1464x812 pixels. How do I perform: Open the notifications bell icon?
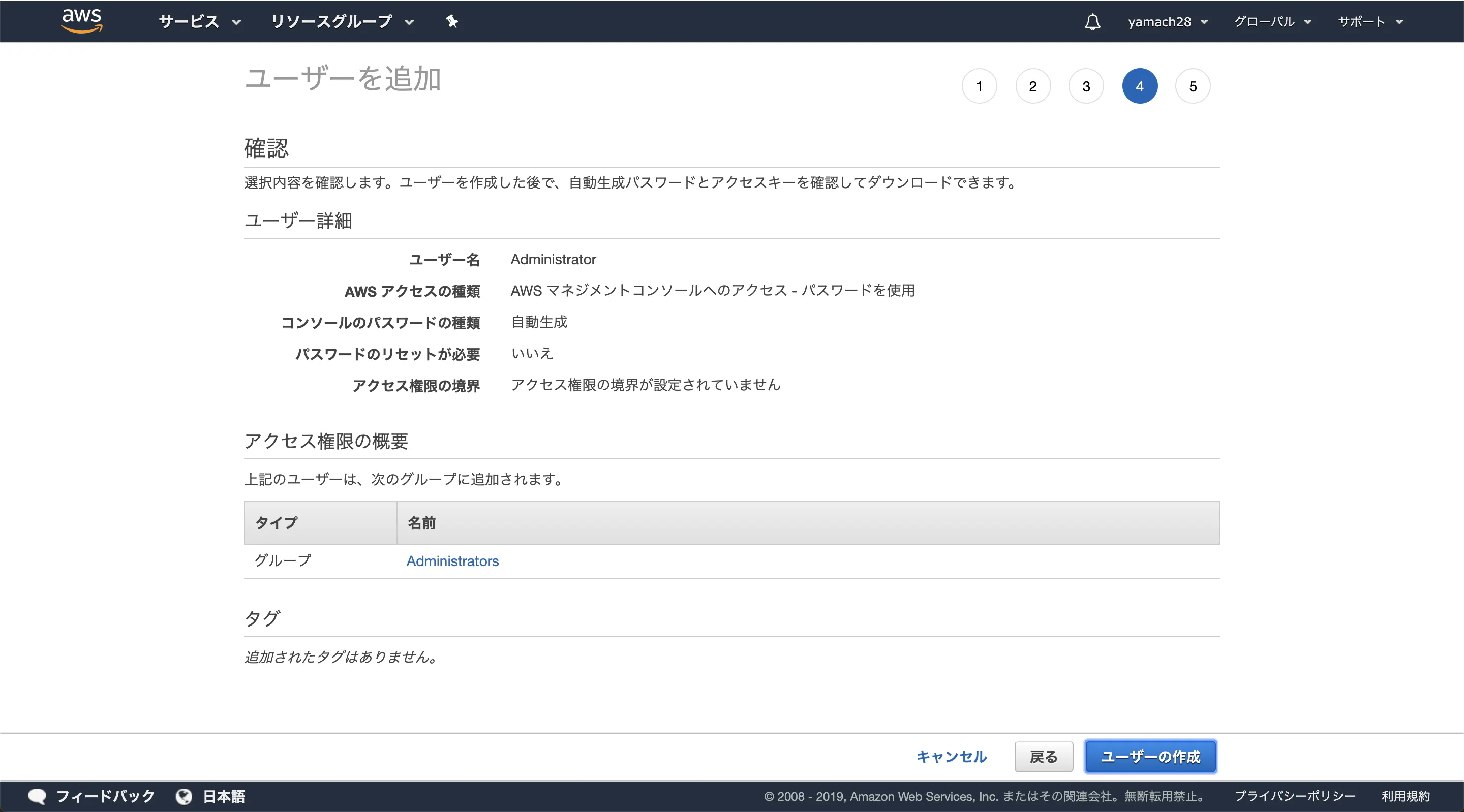1092,21
